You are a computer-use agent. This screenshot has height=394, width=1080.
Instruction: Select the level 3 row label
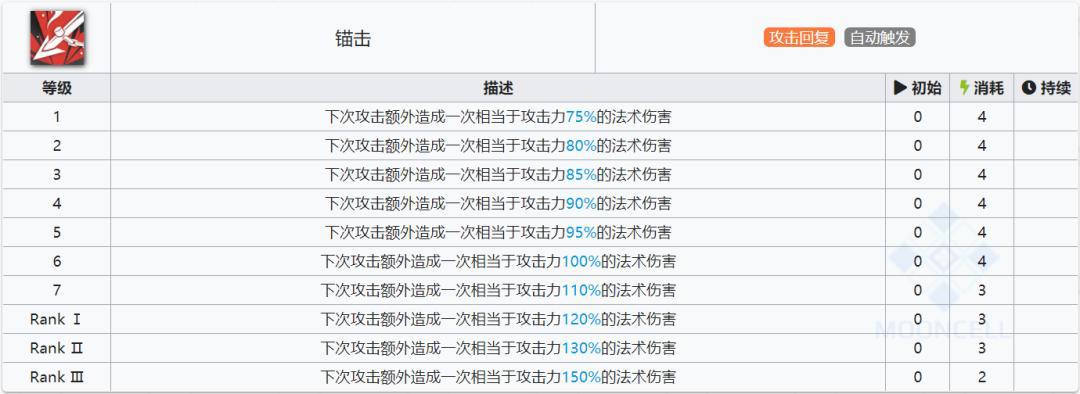[56, 175]
